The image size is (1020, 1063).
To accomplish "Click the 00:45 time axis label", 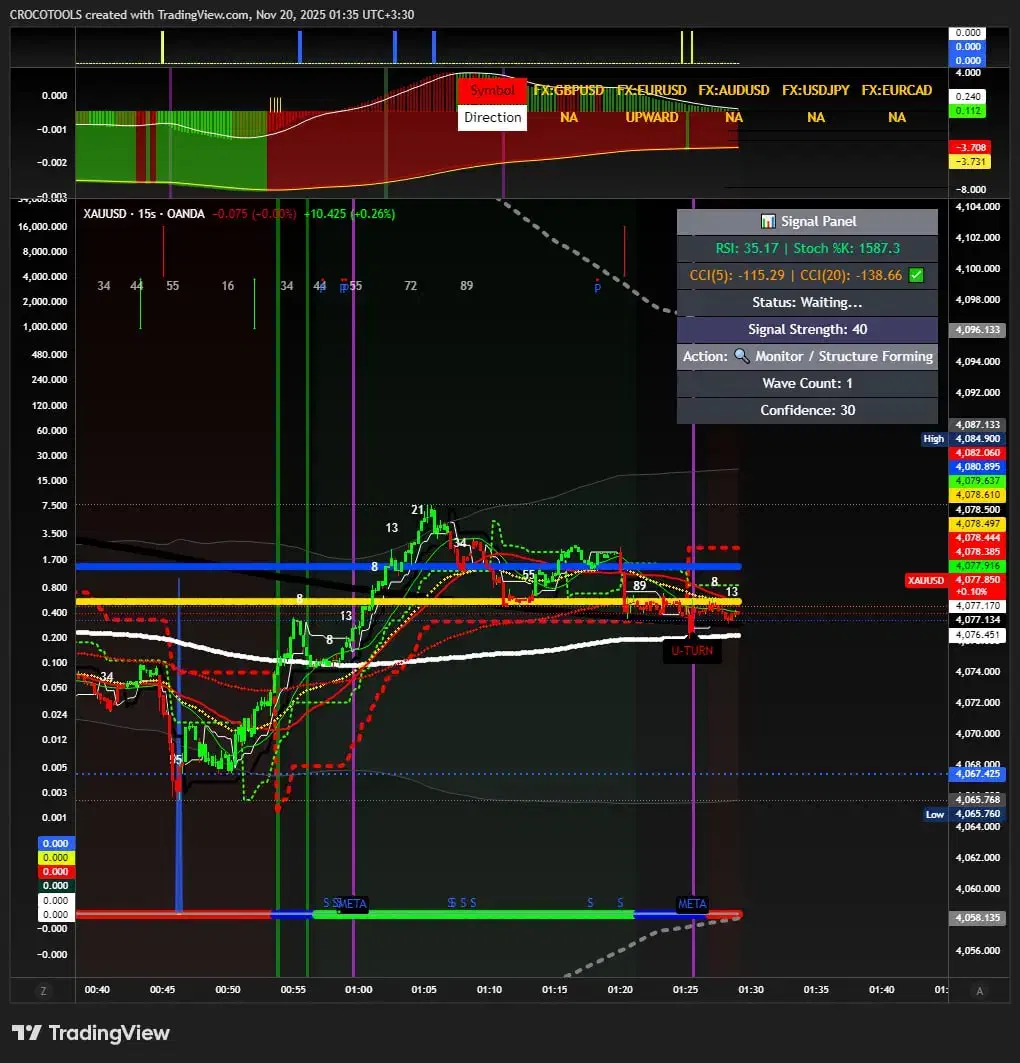I will [x=163, y=990].
